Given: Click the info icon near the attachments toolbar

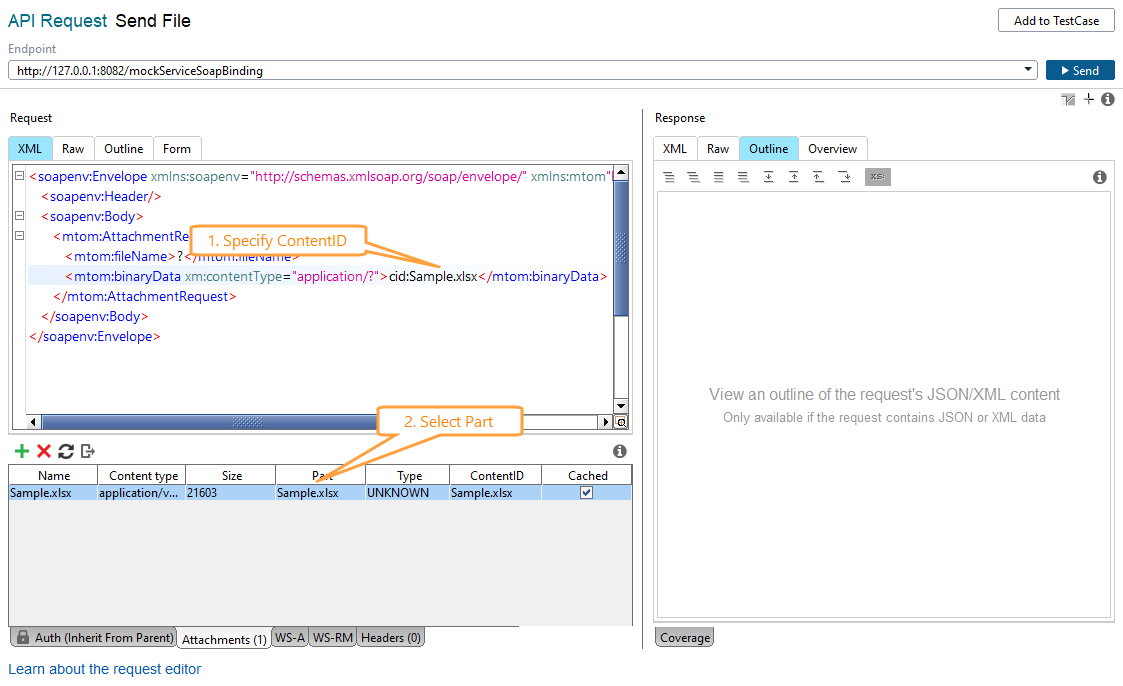Looking at the screenshot, I should 620,451.
